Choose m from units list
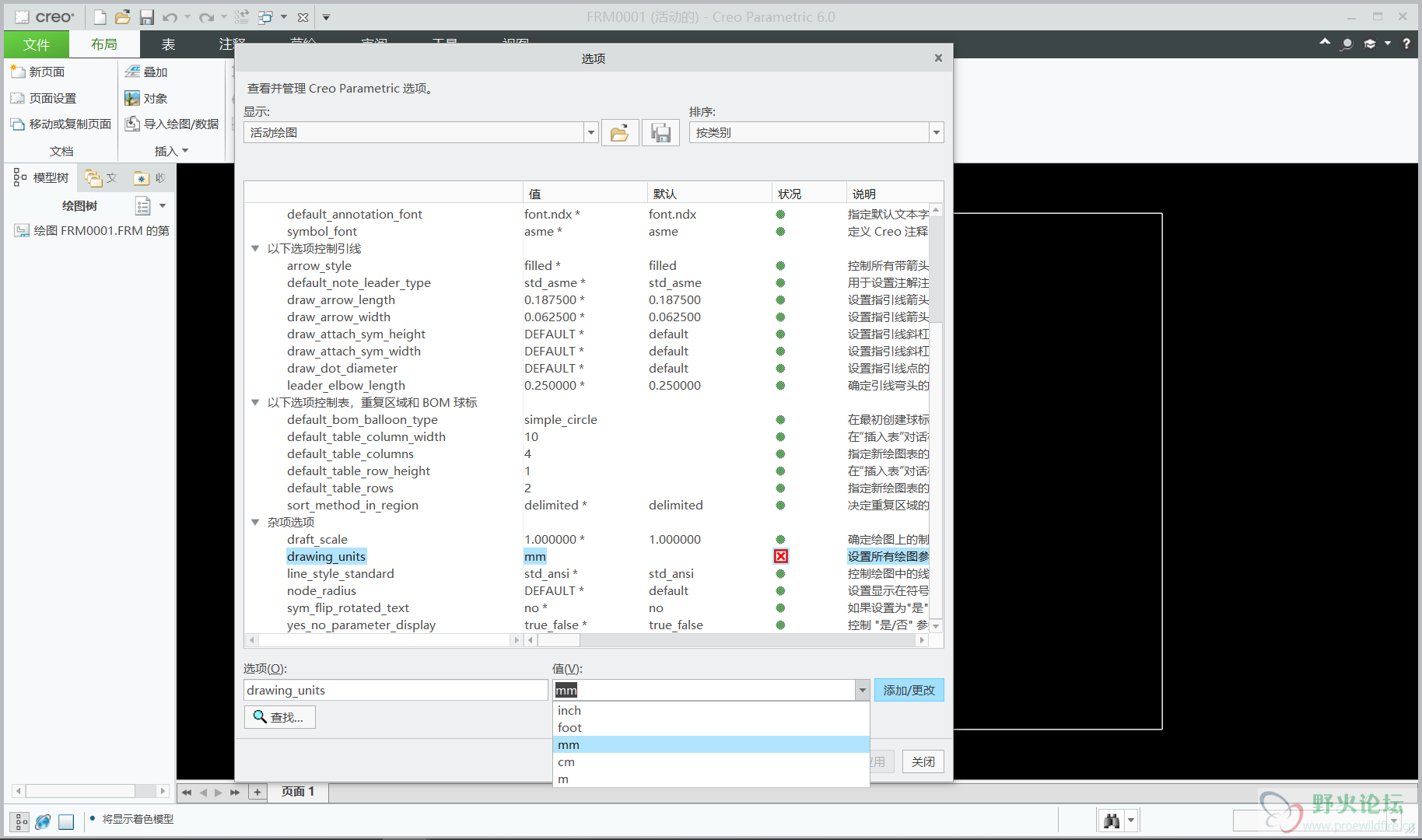This screenshot has width=1422, height=840. [x=711, y=779]
